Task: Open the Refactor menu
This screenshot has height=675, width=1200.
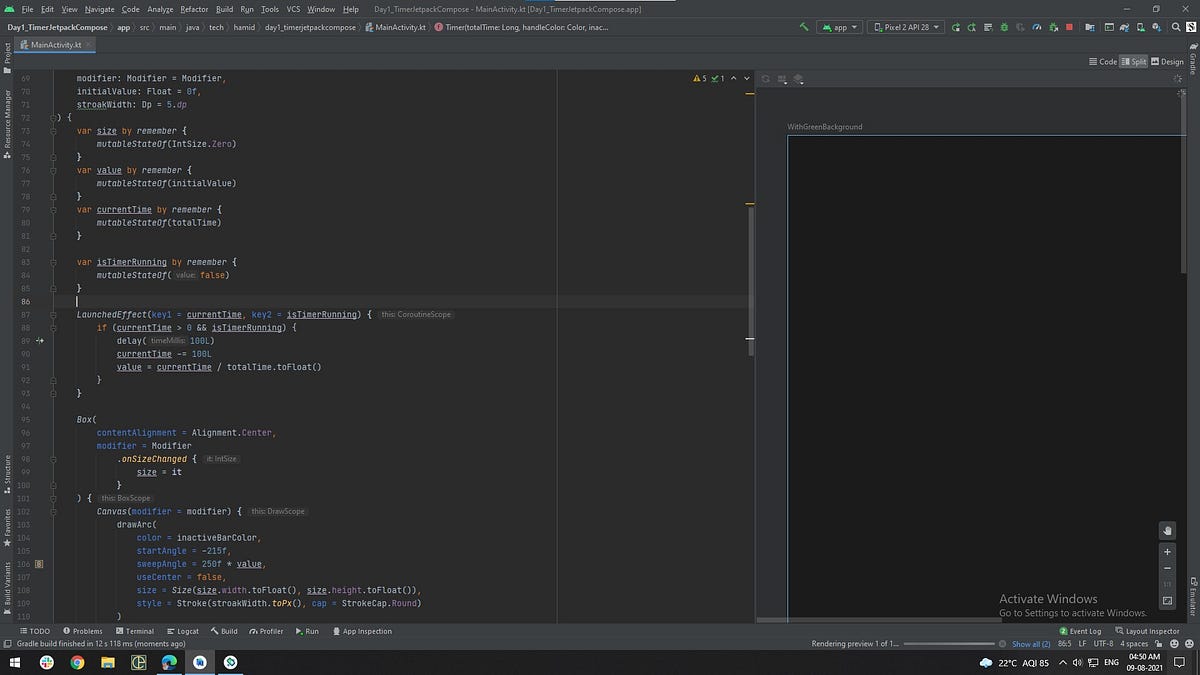Action: (x=194, y=9)
